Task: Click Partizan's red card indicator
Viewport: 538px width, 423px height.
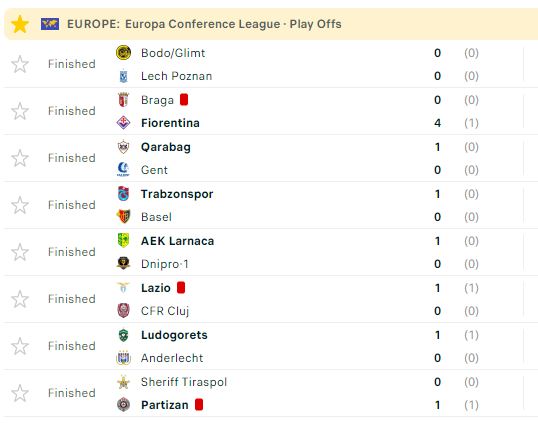Action: (x=199, y=404)
